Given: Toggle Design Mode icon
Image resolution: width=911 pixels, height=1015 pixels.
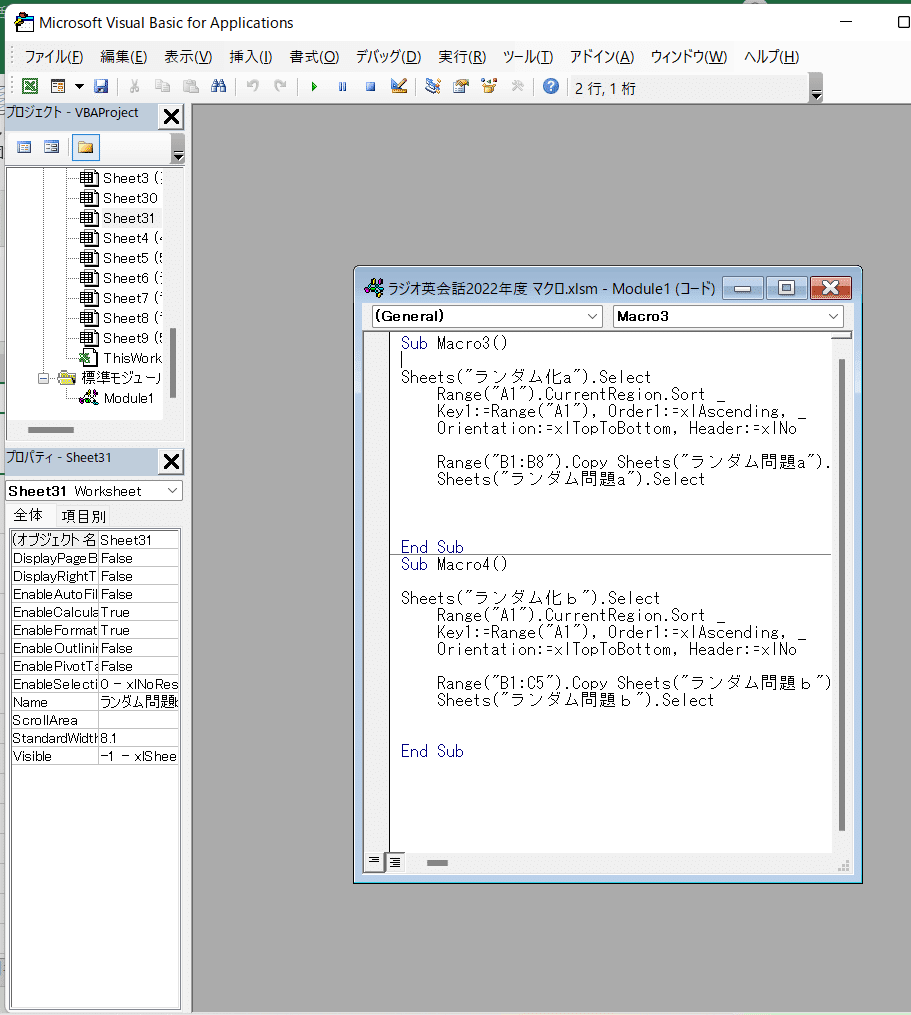Looking at the screenshot, I should click(x=399, y=86).
